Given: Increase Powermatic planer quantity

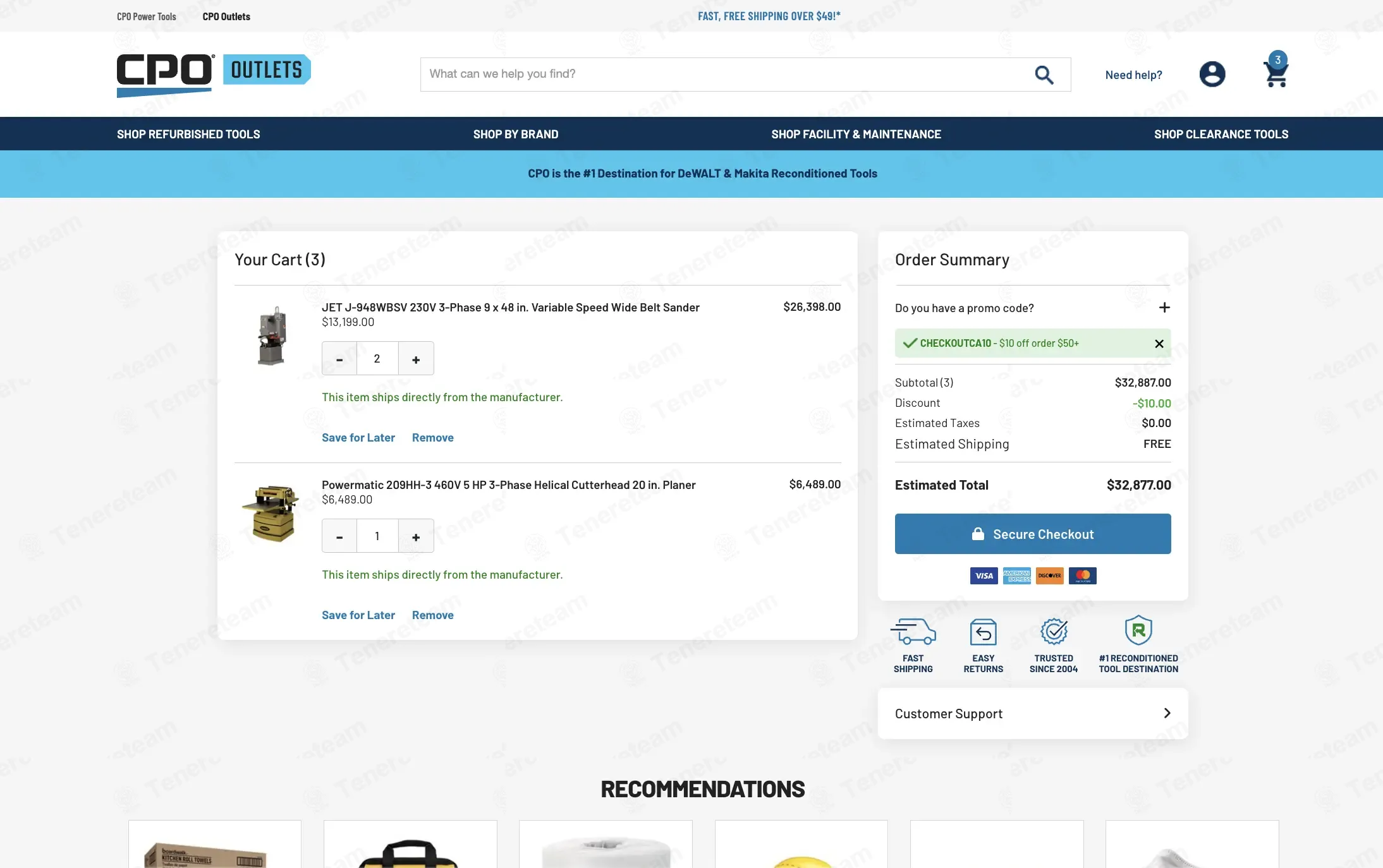Looking at the screenshot, I should point(416,536).
